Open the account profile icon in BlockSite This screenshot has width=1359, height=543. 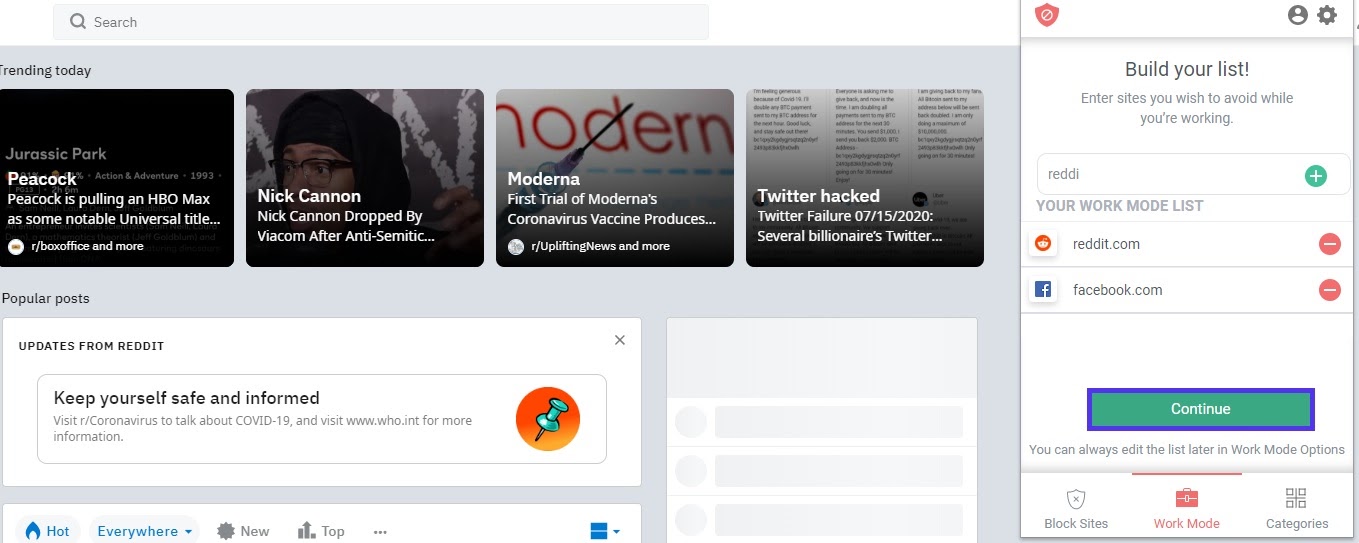[1298, 15]
